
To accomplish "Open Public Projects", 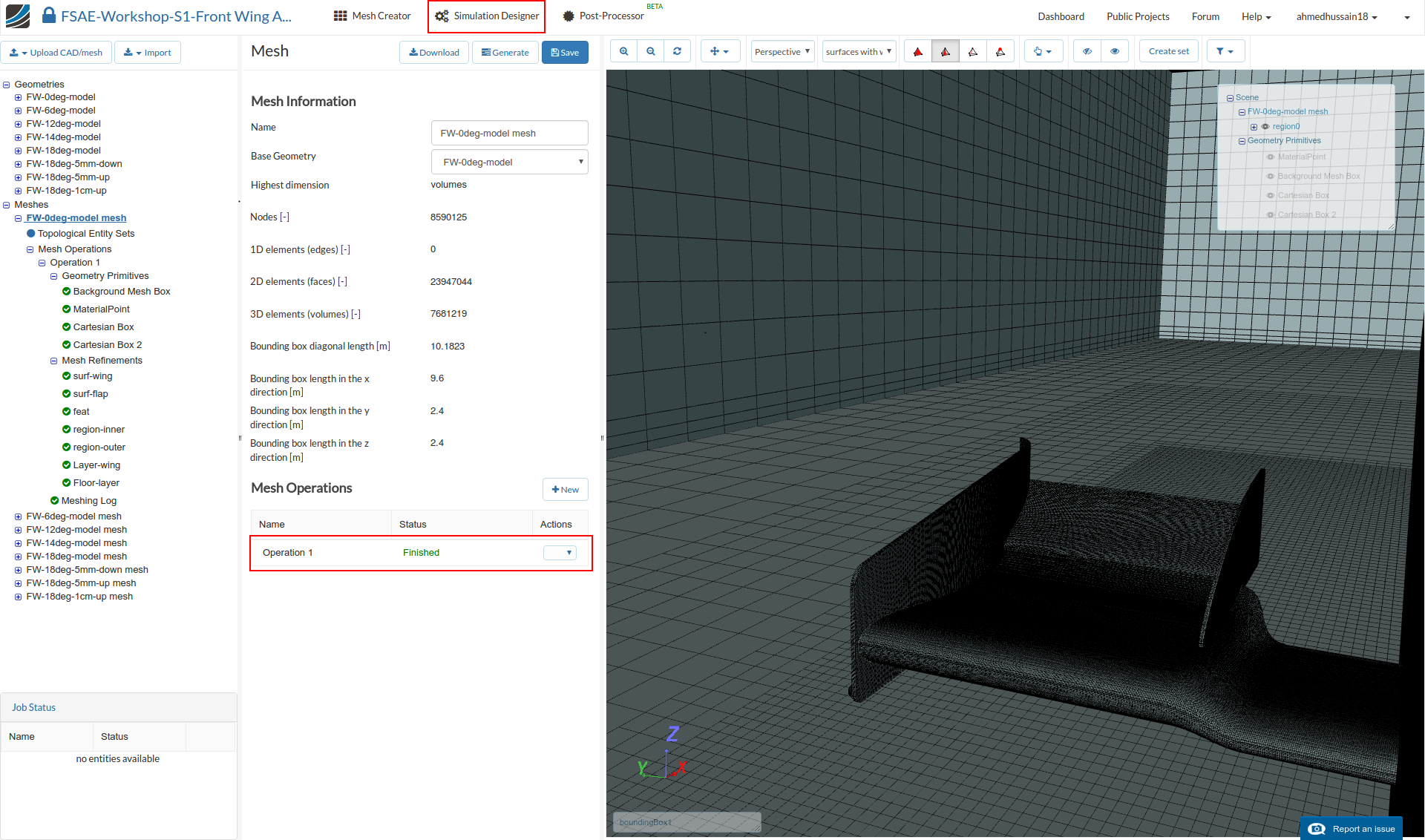I will (x=1138, y=16).
